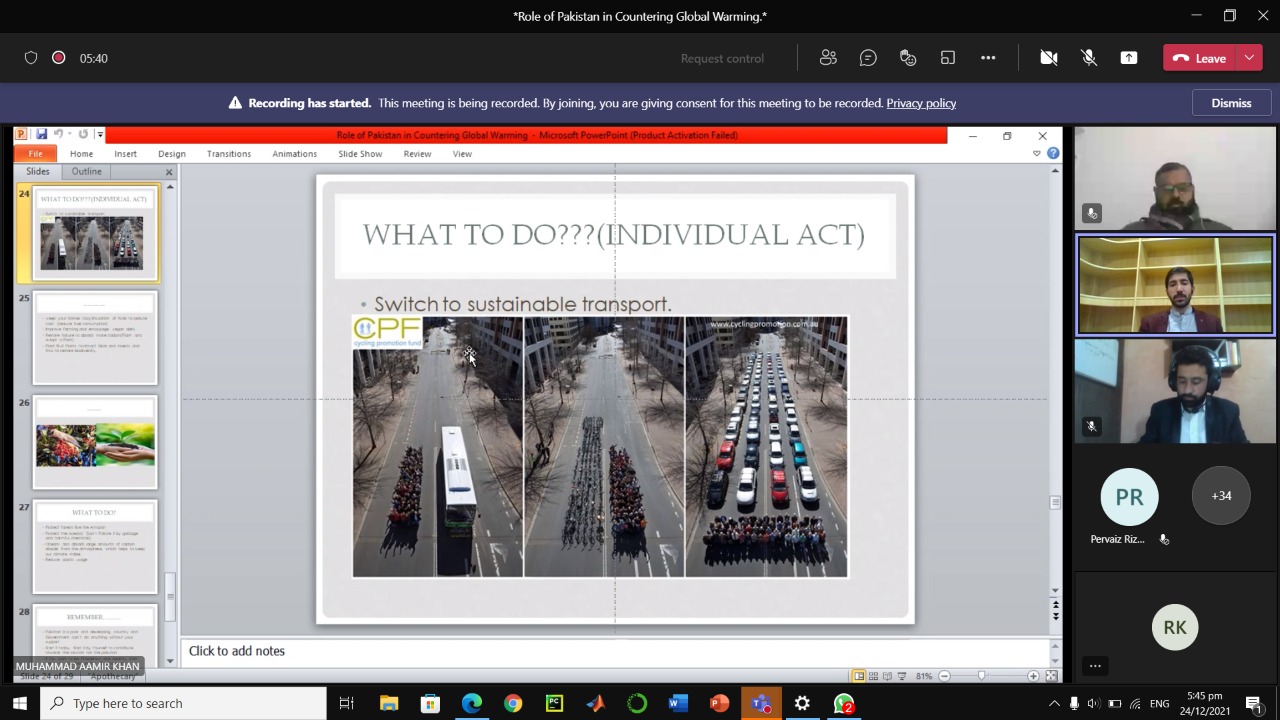Open WhatsApp from the taskbar
The height and width of the screenshot is (720, 1280).
pyautogui.click(x=844, y=703)
